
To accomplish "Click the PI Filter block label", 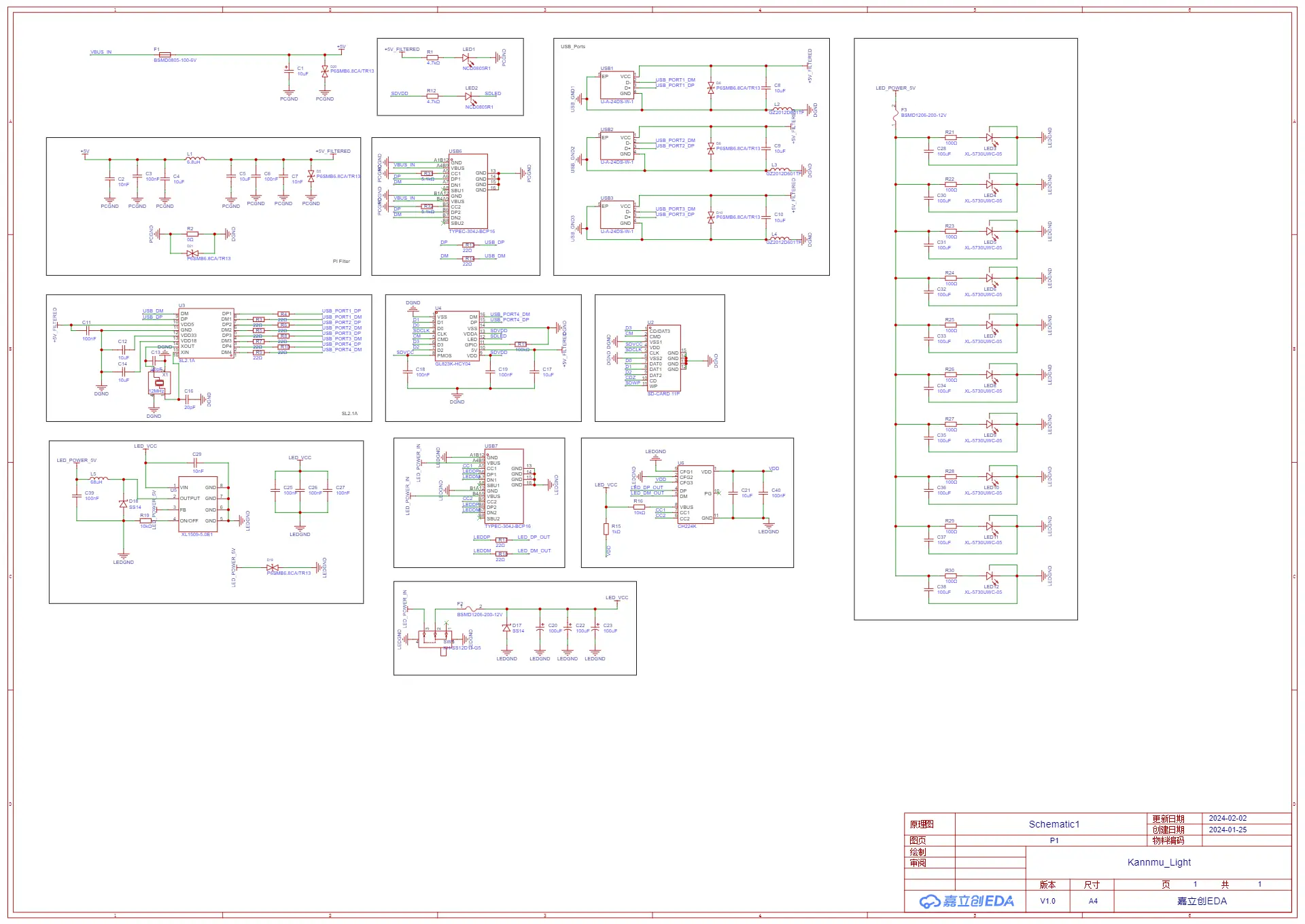I will [x=341, y=262].
